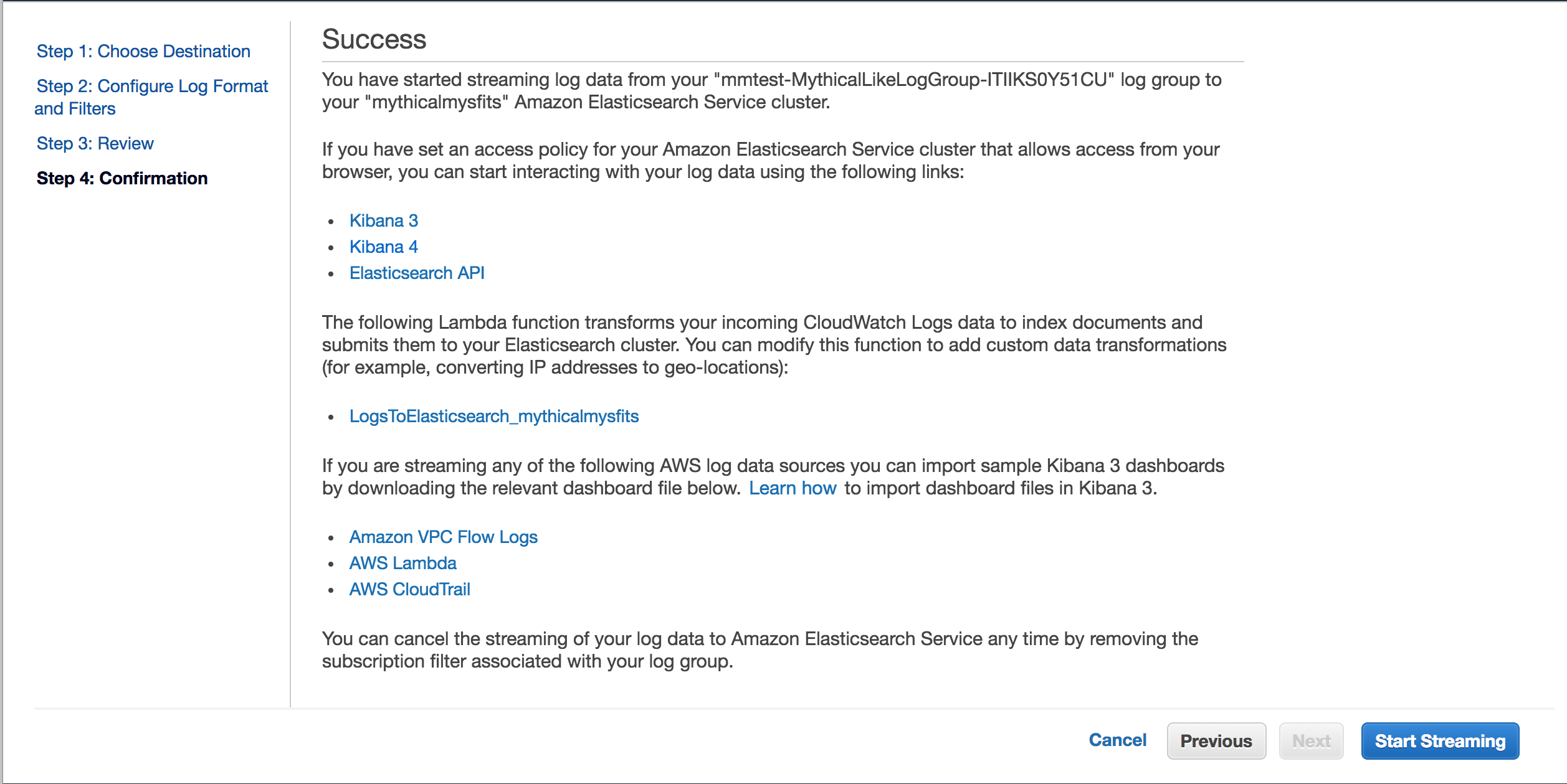Open LogsToElasticsearch_mythicalmysfits Lambda function link
The width and height of the screenshot is (1567, 784).
tap(494, 416)
